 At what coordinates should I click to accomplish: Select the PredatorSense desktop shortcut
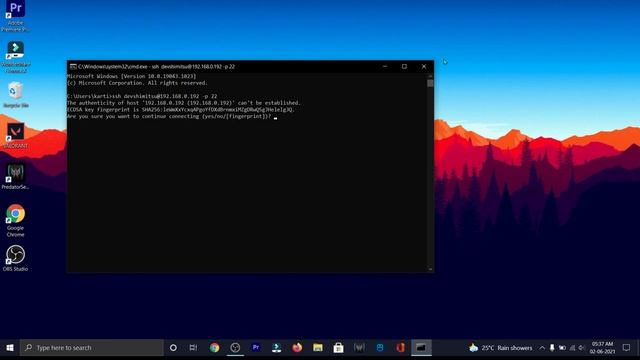click(16, 176)
